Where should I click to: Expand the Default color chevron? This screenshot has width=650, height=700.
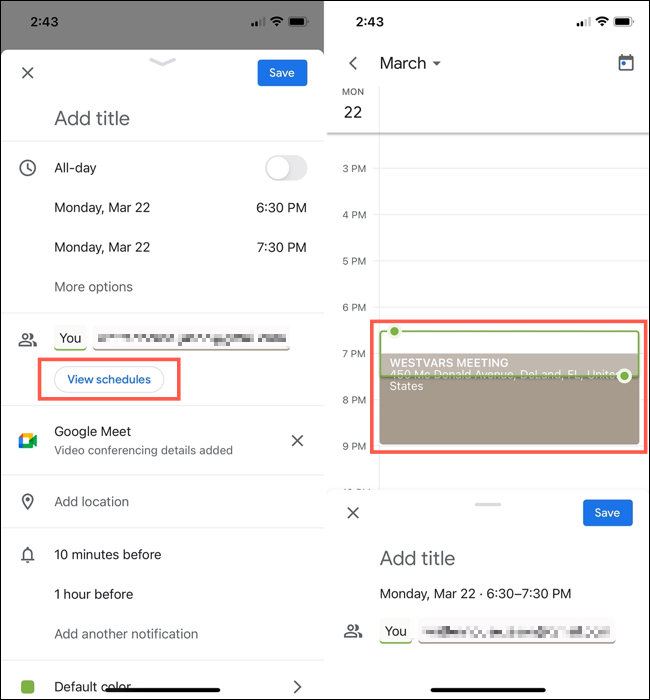pyautogui.click(x=297, y=687)
